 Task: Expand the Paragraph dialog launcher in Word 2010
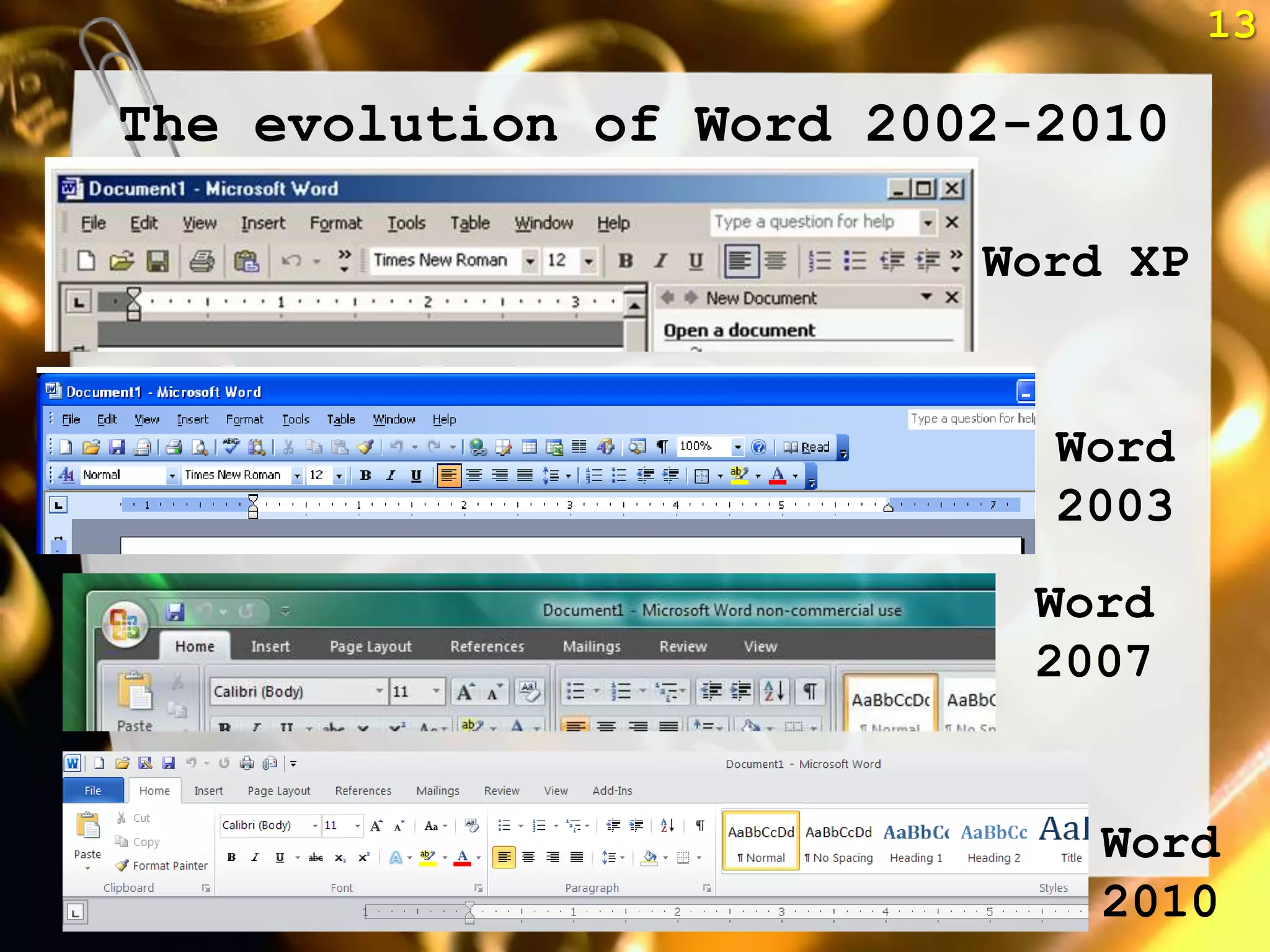[x=706, y=888]
